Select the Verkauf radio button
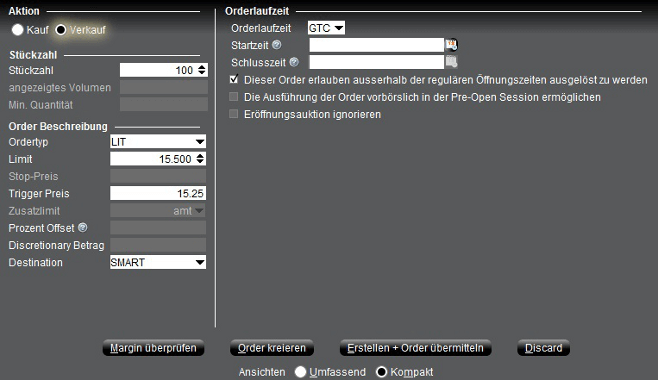The image size is (658, 380). click(61, 30)
